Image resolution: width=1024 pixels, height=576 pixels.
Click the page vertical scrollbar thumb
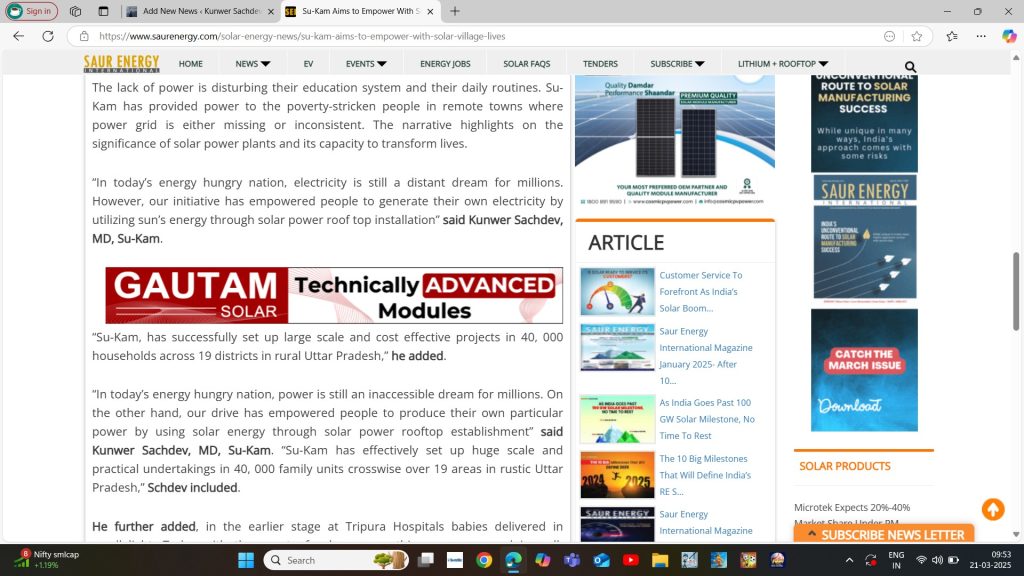pos(1016,291)
